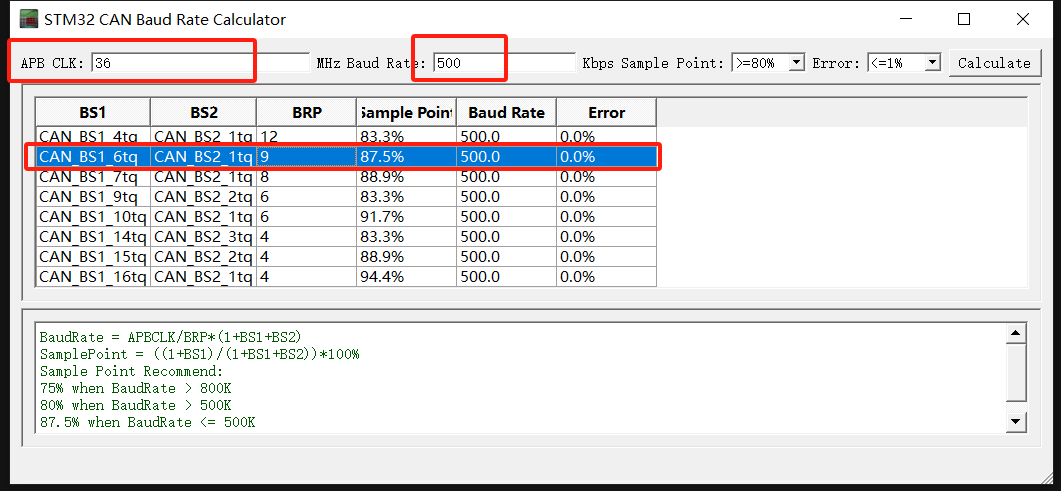1061x491 pixels.
Task: Select the CAN_BS1_14tq row
Action: pyautogui.click(x=346, y=237)
